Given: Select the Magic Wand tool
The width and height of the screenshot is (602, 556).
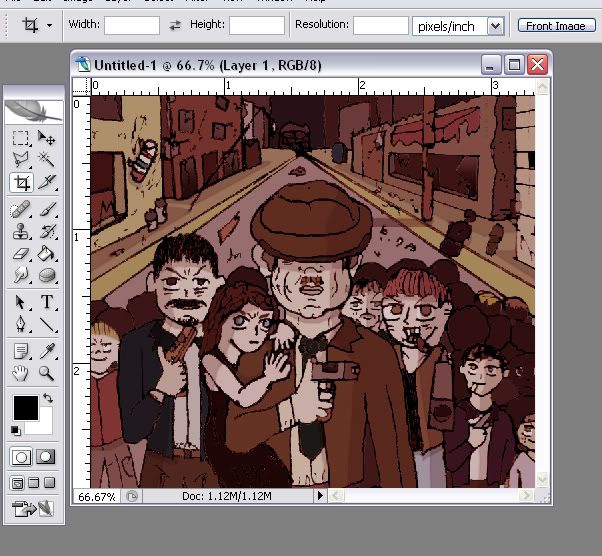Looking at the screenshot, I should pyautogui.click(x=46, y=159).
